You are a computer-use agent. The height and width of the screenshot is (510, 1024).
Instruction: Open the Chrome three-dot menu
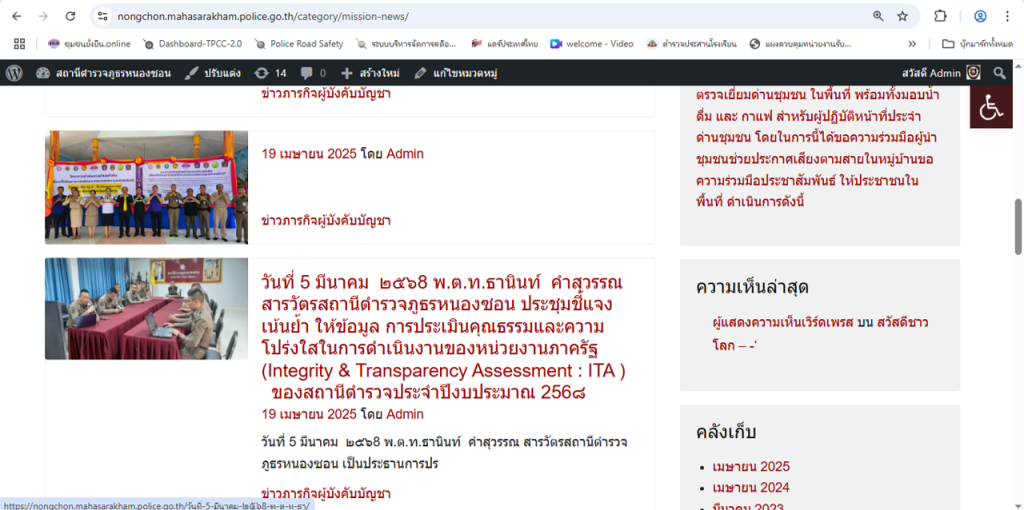(1008, 16)
